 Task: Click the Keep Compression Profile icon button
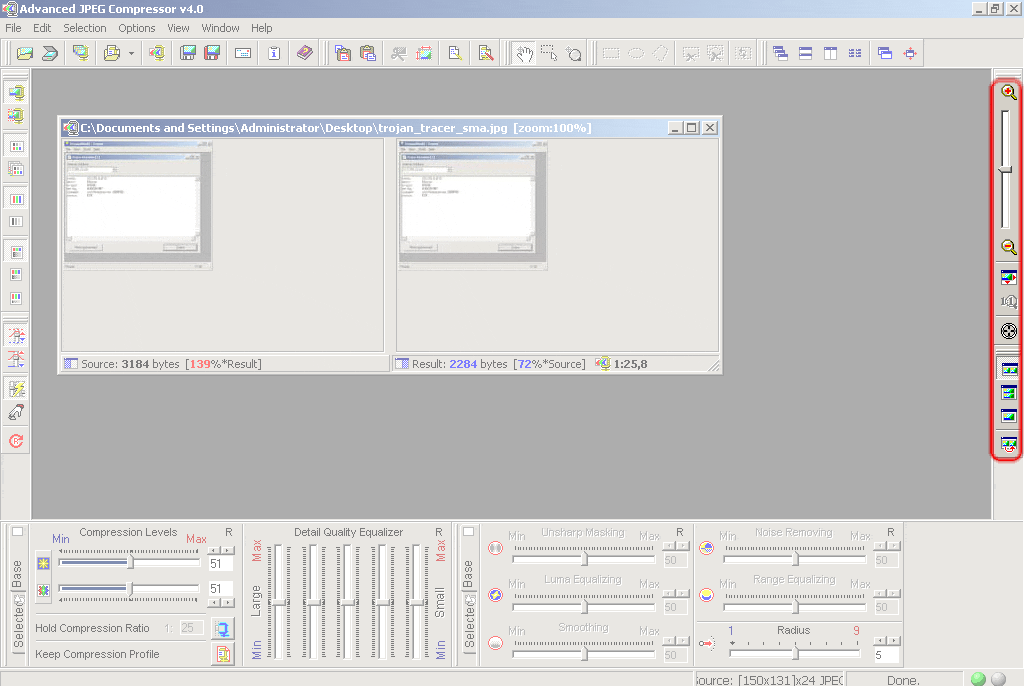(222, 655)
